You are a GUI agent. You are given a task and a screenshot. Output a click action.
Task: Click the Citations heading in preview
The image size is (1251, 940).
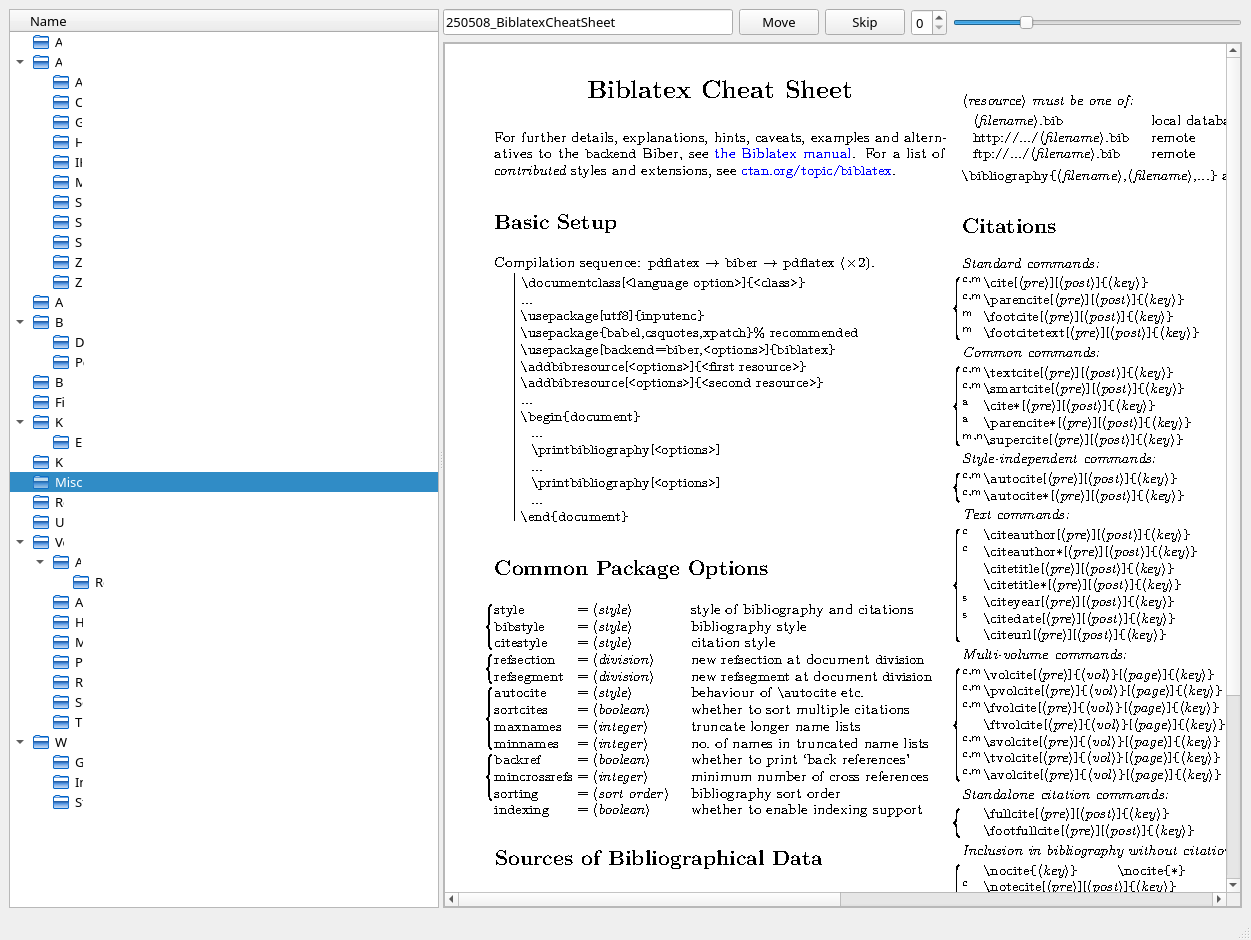tap(1009, 226)
